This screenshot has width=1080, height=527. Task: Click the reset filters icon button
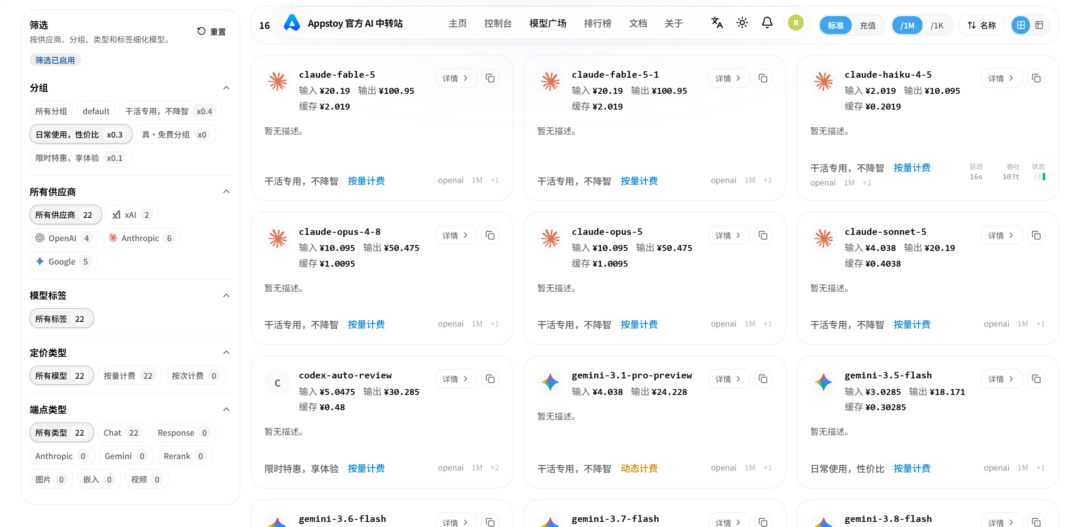(x=211, y=32)
